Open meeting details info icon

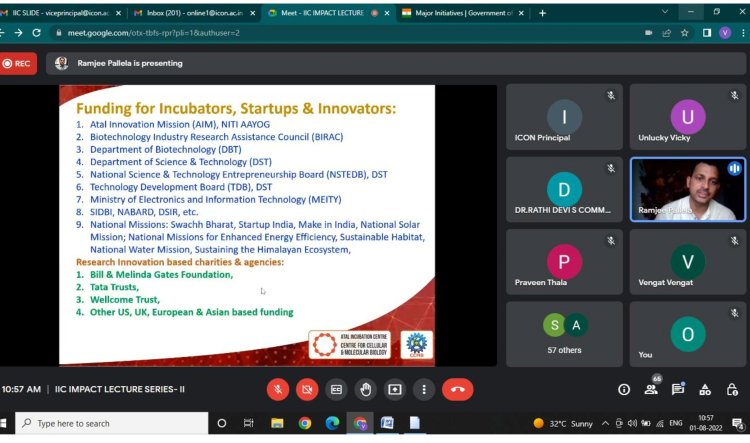click(624, 389)
